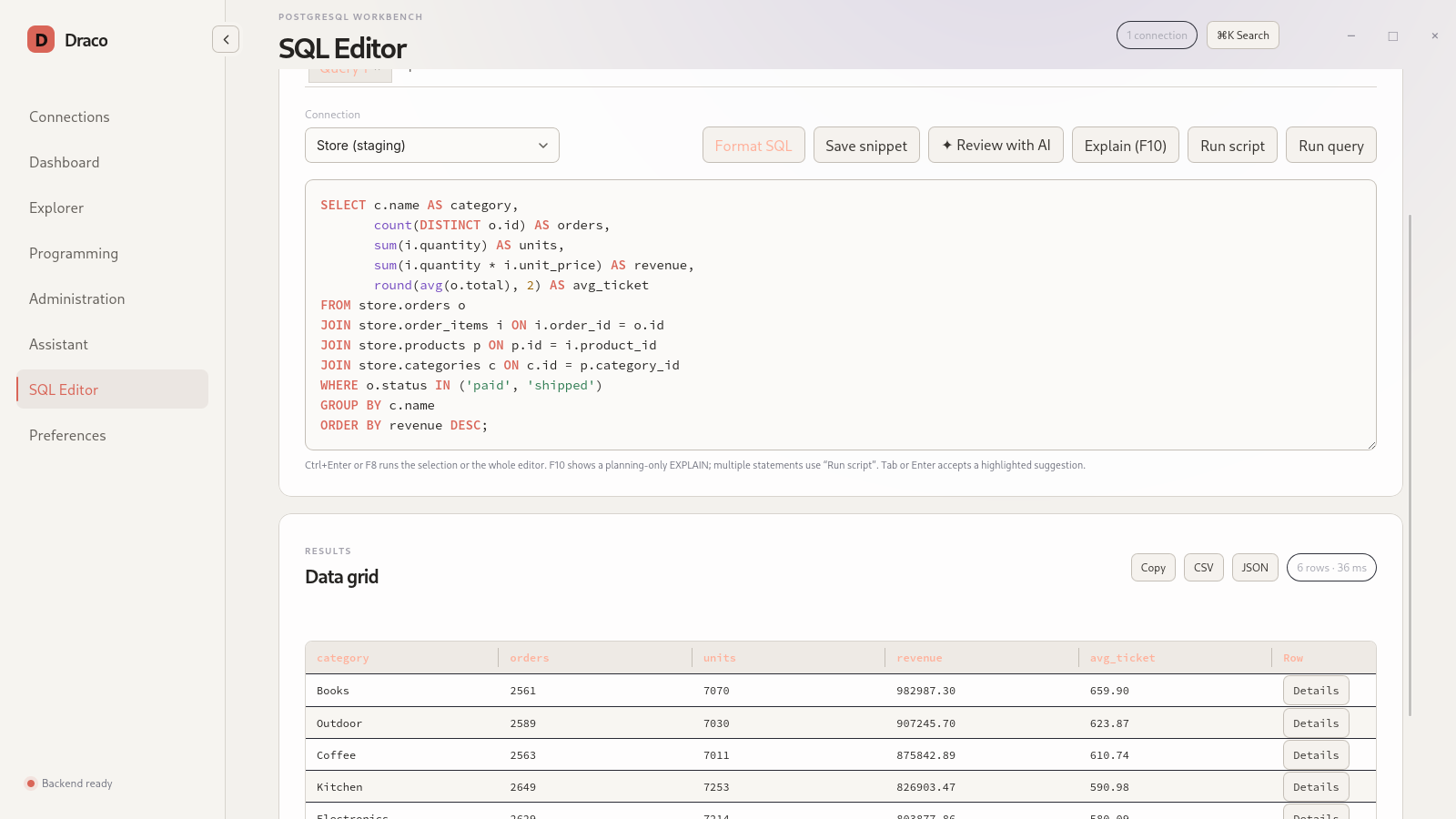Save the query as a snippet
1456x819 pixels.
[x=866, y=146]
